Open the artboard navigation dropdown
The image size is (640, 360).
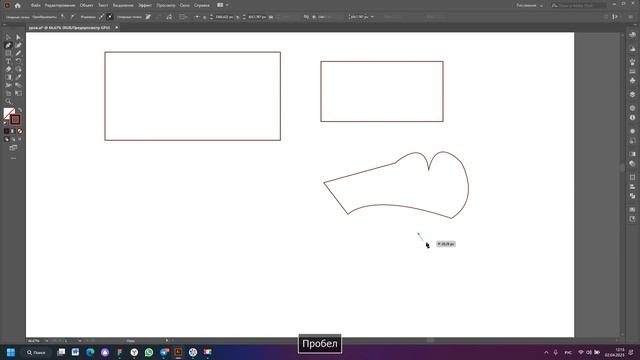click(x=79, y=340)
